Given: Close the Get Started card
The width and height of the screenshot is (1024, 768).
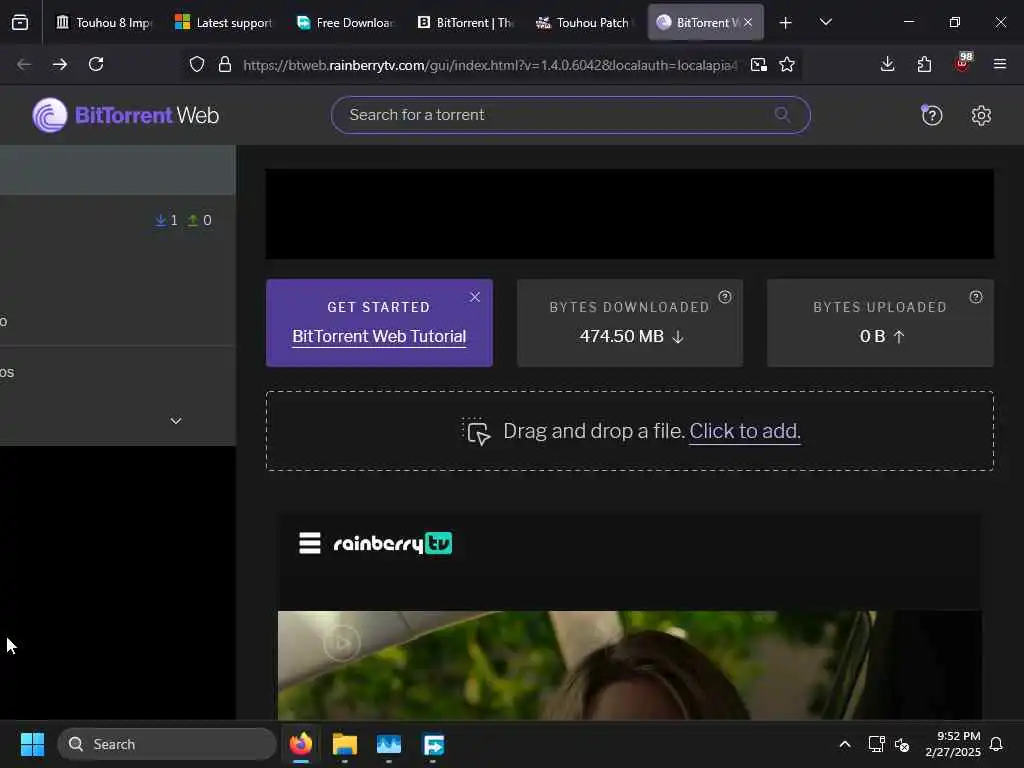Looking at the screenshot, I should pyautogui.click(x=475, y=297).
